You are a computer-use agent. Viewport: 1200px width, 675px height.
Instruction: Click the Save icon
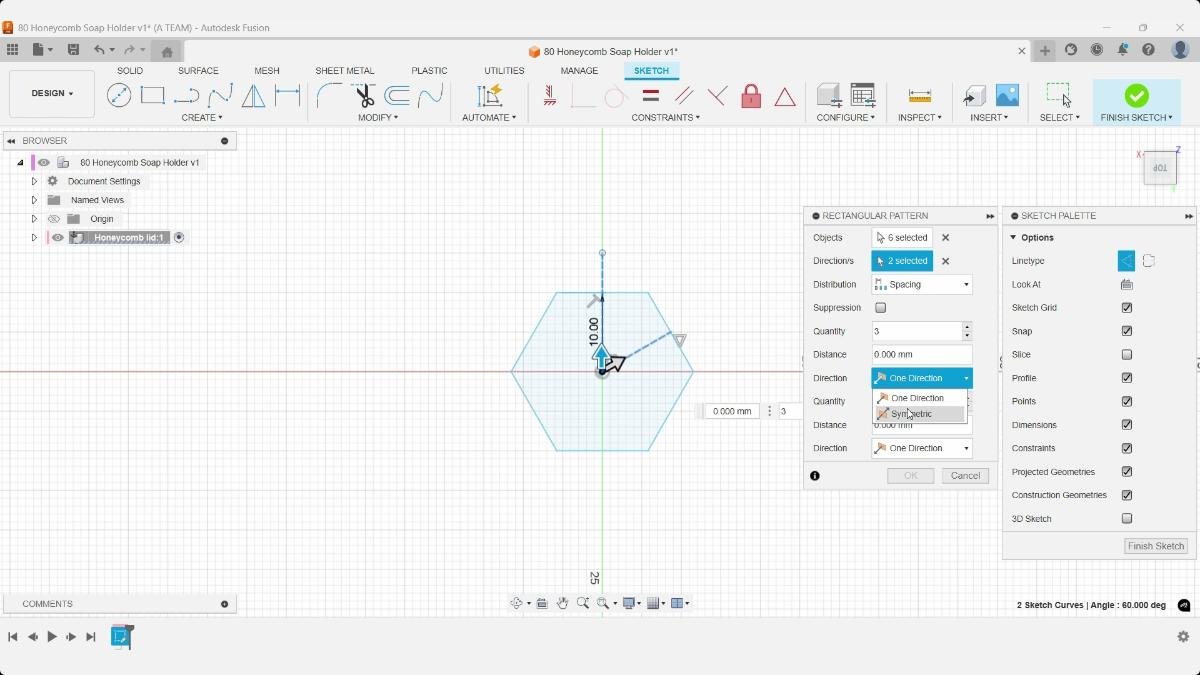[x=73, y=50]
